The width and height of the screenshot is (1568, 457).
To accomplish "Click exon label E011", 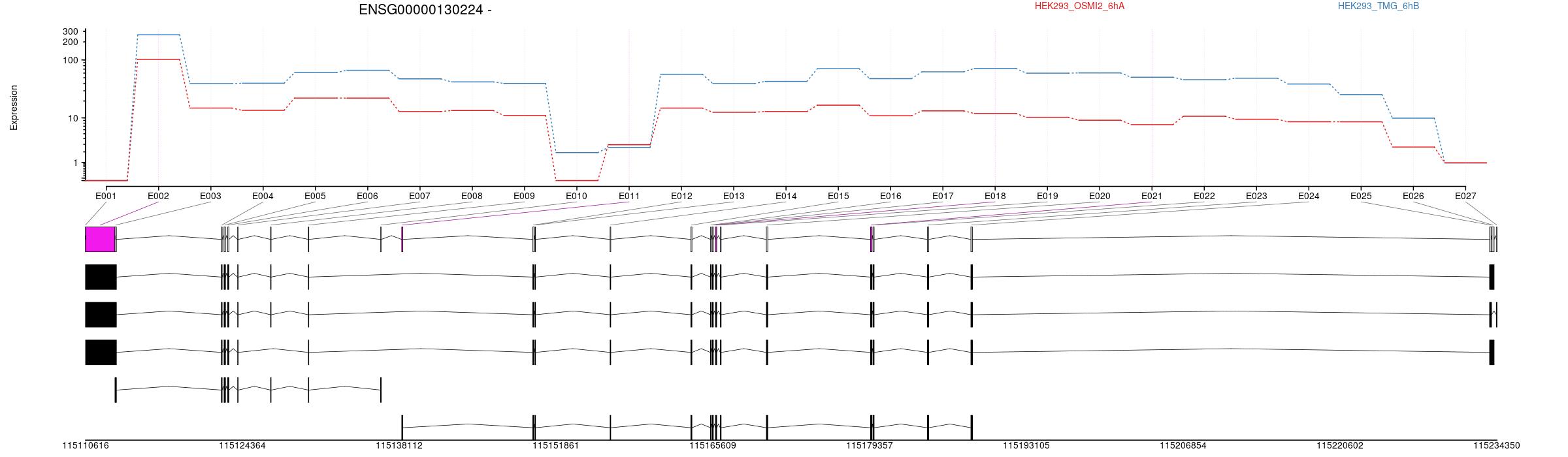I will pos(629,196).
